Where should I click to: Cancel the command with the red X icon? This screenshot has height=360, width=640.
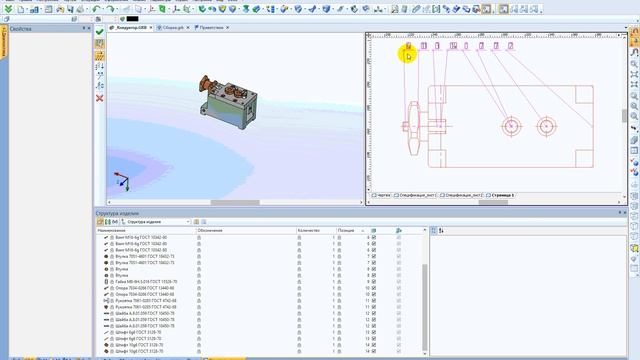pyautogui.click(x=100, y=98)
